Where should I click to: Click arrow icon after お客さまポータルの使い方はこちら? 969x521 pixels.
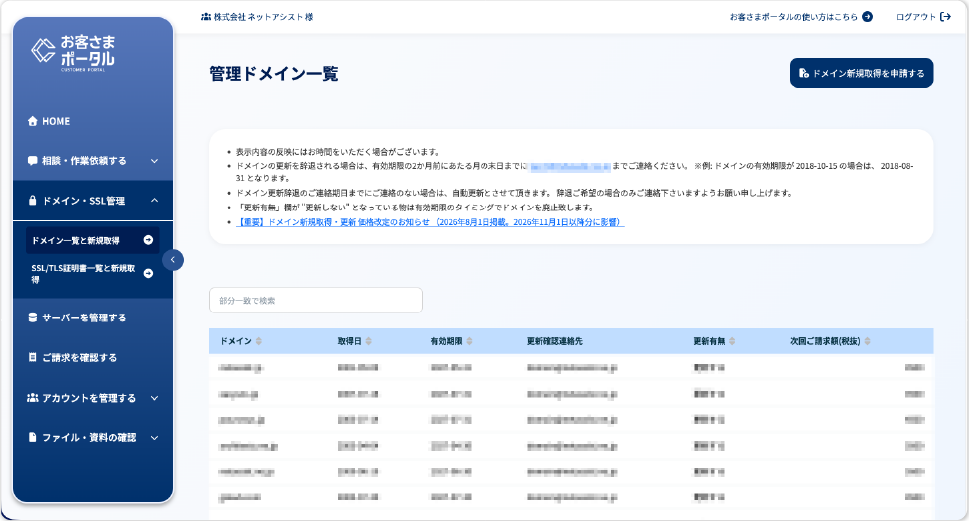click(868, 17)
